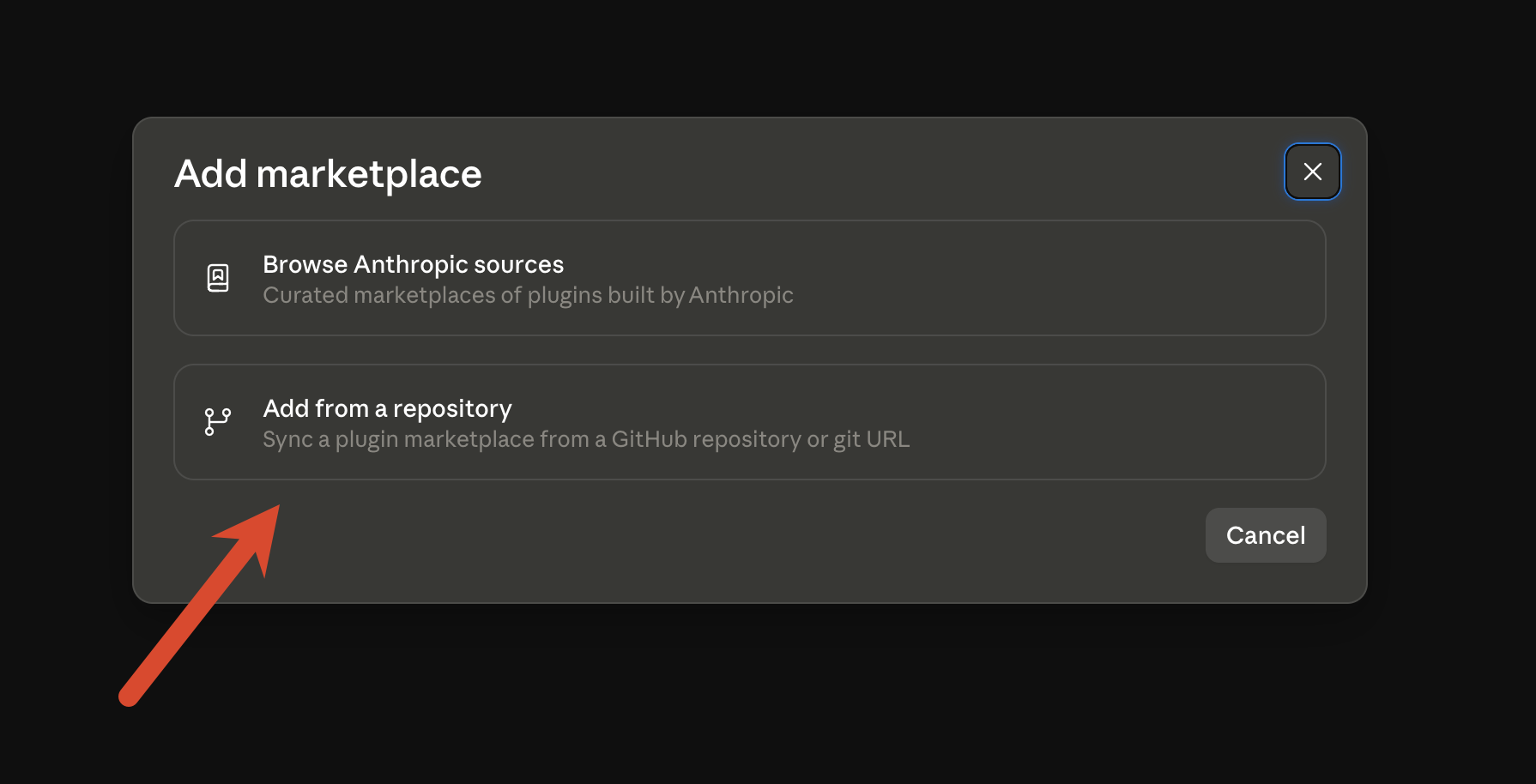Viewport: 1536px width, 784px height.
Task: Choose the Add from a repository title
Action: (x=387, y=408)
